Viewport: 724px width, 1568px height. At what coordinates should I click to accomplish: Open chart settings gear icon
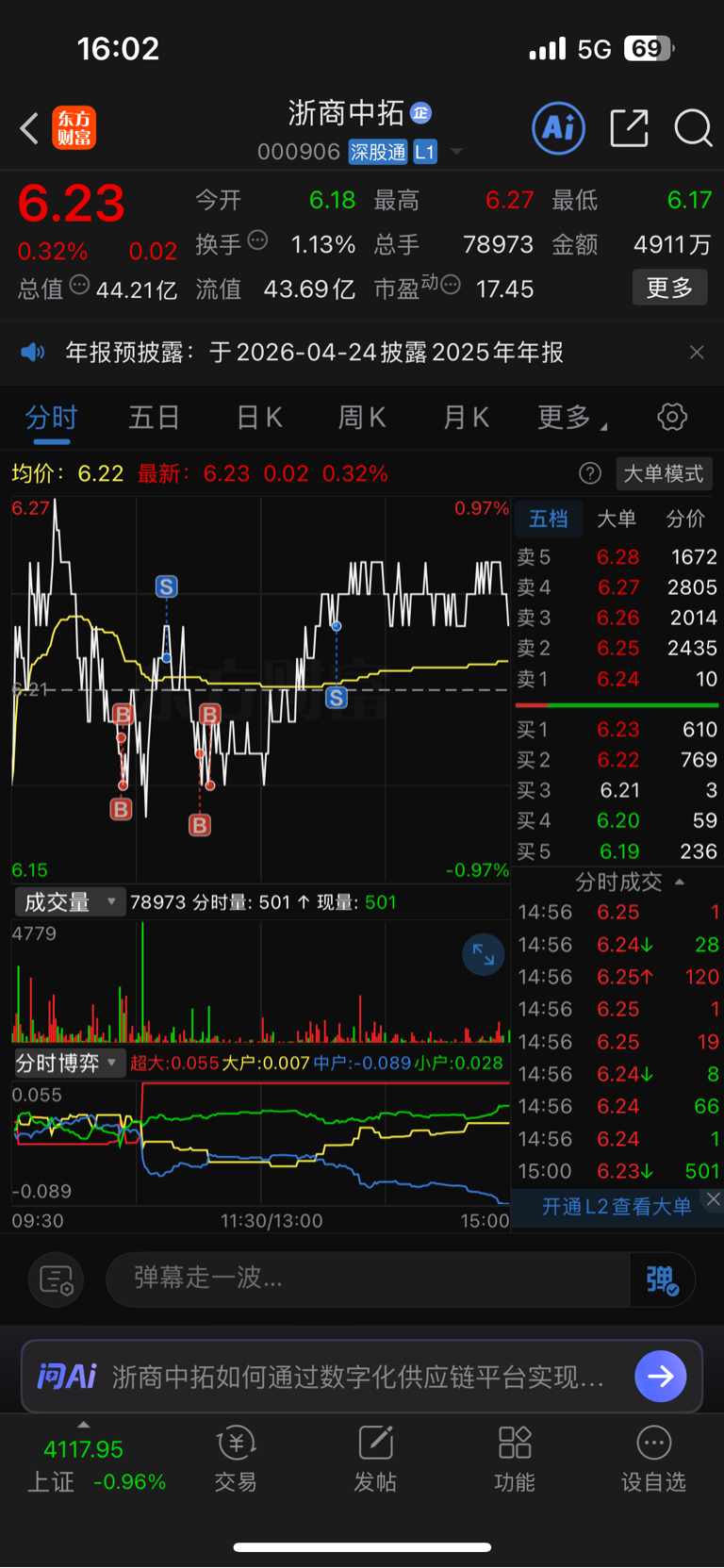(x=671, y=417)
